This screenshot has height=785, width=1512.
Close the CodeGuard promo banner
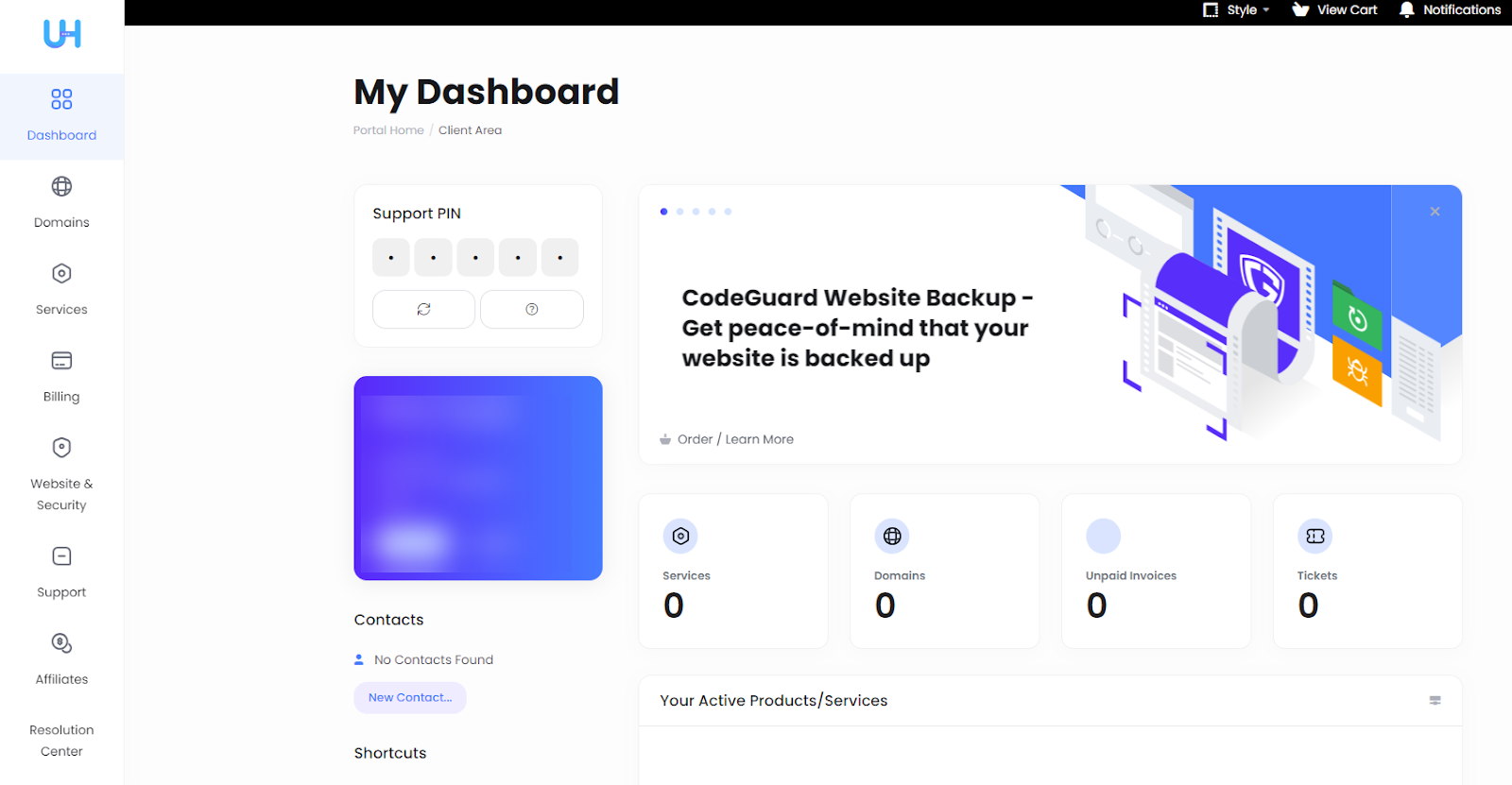pyautogui.click(x=1435, y=212)
